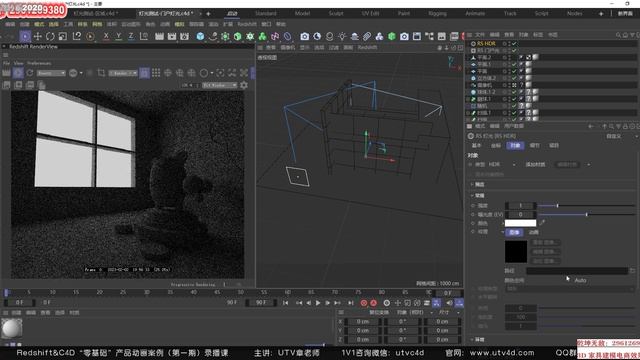Viewport: 640px width, 360px height.
Task: Add a Camera object from toolbar
Action: pos(304,36)
